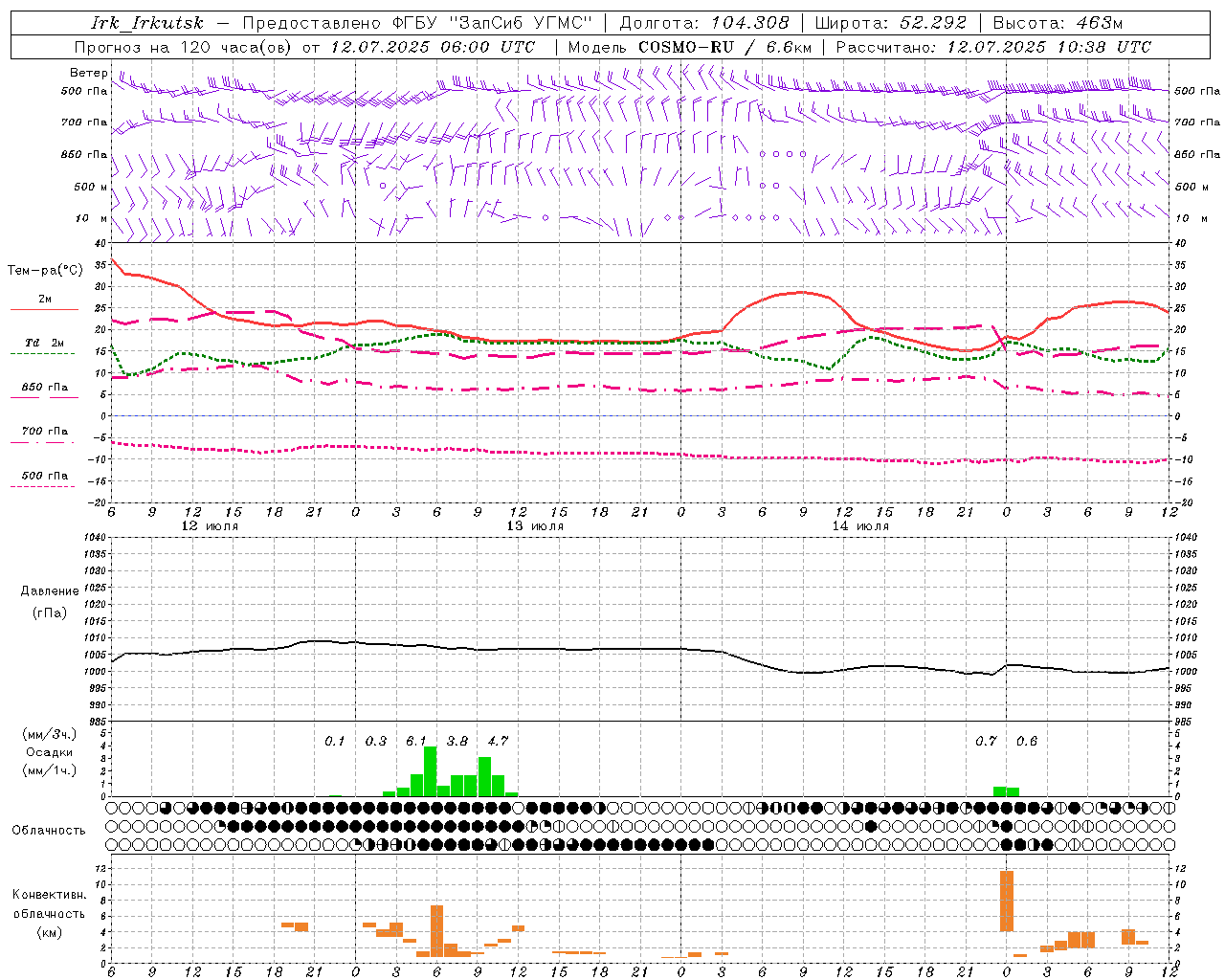Click the (мм/1ч.) unit label
The image size is (1225, 980).
coord(49,770)
